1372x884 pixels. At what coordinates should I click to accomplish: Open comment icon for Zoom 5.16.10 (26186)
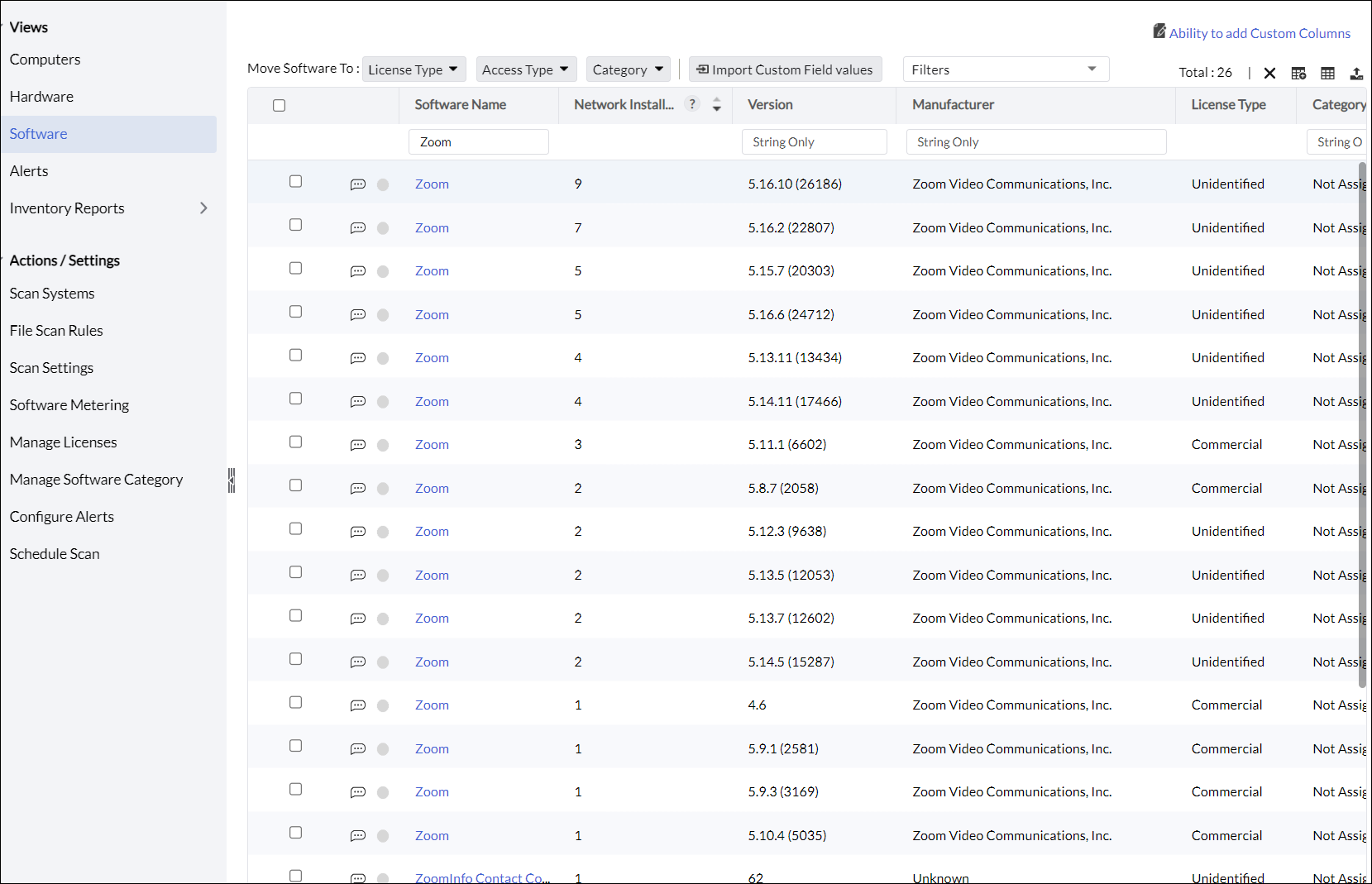click(357, 184)
